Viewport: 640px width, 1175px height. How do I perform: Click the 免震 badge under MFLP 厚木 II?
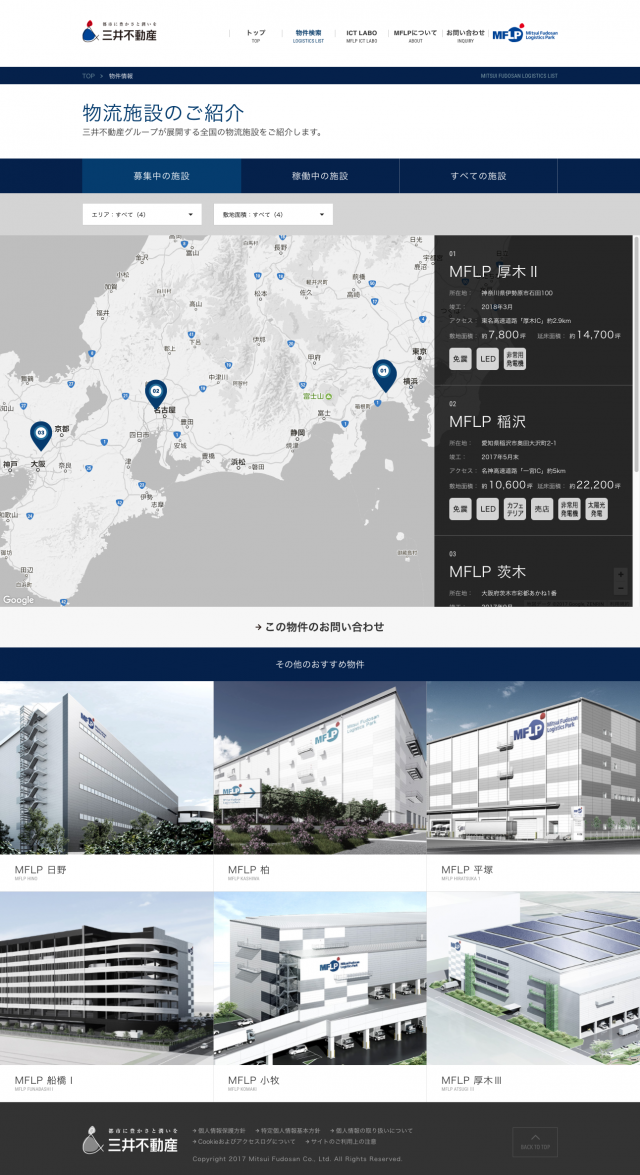coord(460,360)
